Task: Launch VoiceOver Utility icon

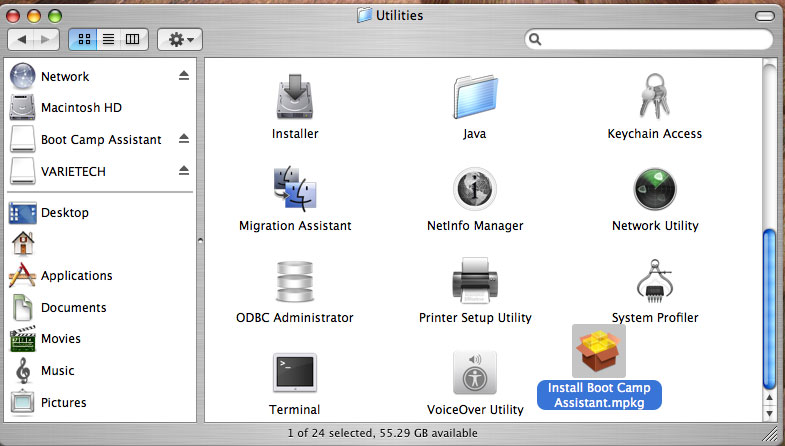Action: [x=475, y=373]
